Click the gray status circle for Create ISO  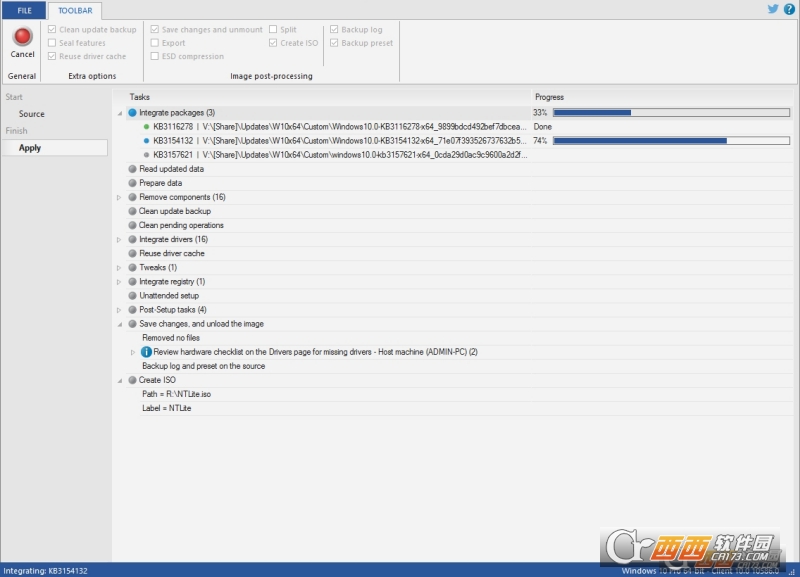133,380
